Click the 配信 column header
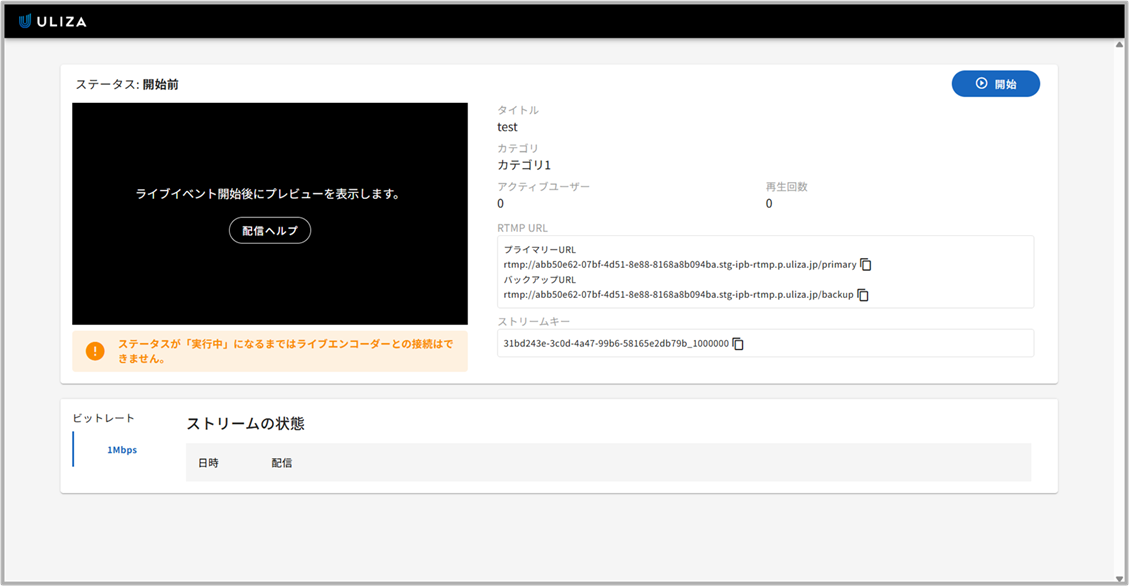 282,463
